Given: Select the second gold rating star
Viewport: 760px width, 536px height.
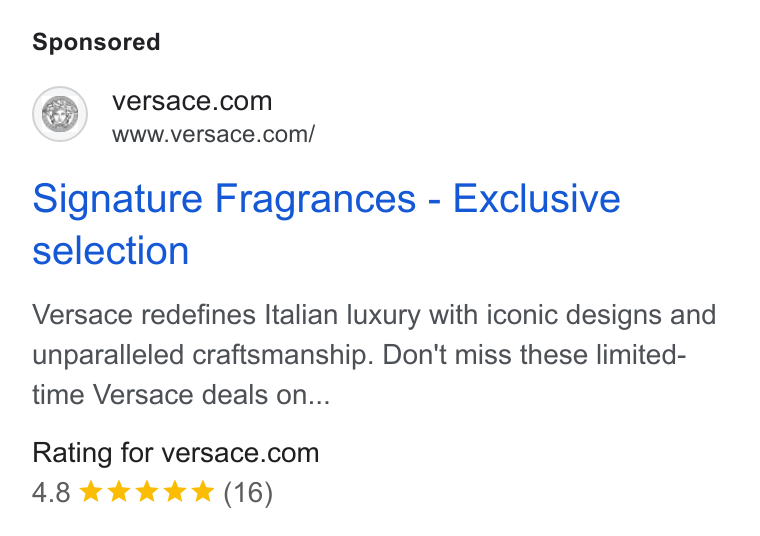Looking at the screenshot, I should 119,491.
